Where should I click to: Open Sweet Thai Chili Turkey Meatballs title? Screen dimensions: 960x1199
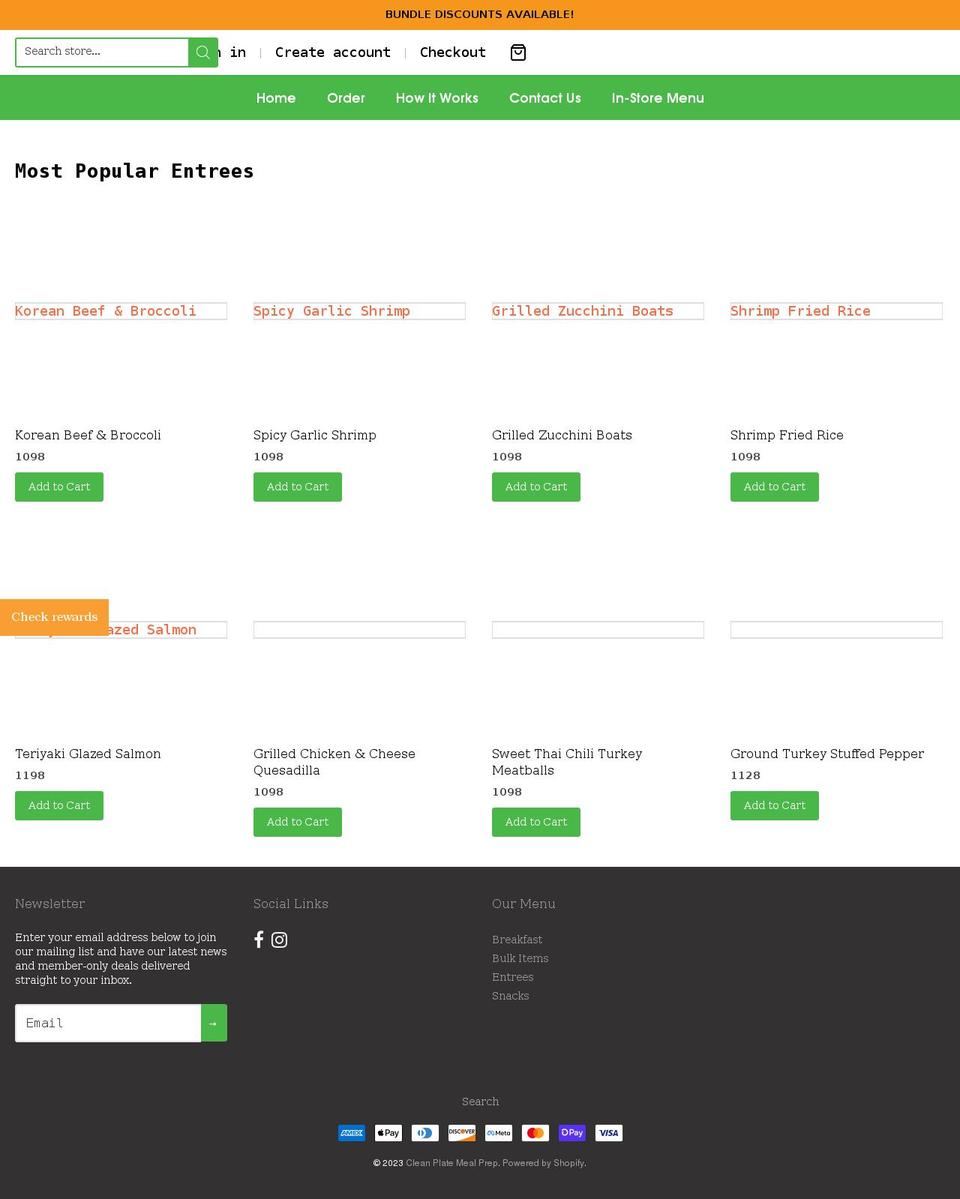[x=567, y=762]
